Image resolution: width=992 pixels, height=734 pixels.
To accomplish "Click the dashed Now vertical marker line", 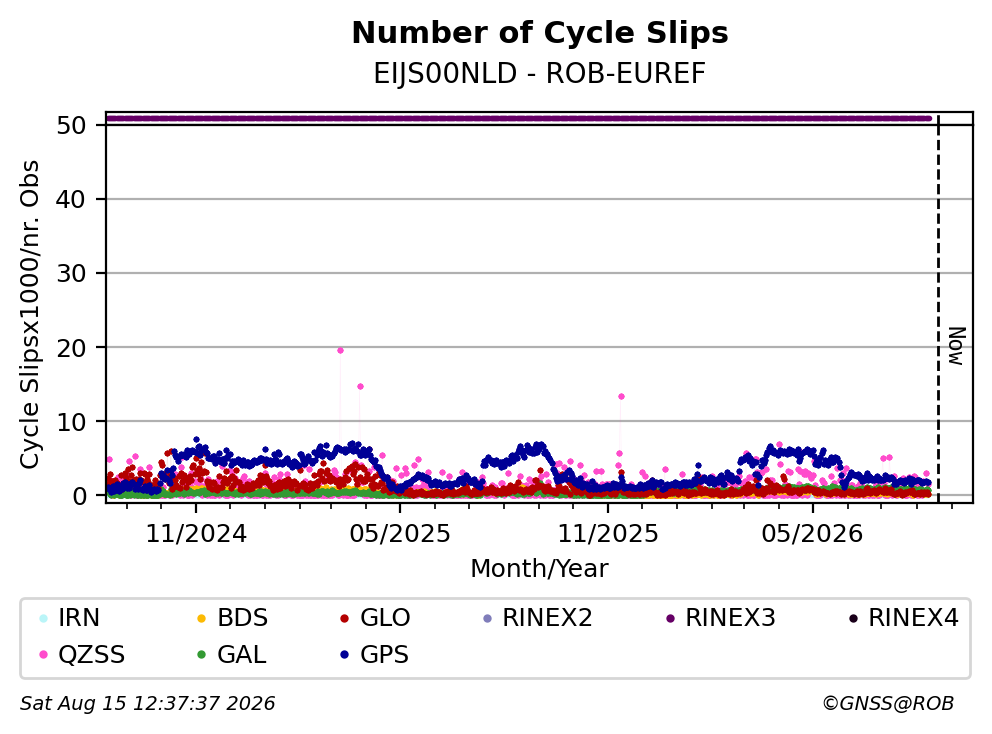I will [938, 307].
